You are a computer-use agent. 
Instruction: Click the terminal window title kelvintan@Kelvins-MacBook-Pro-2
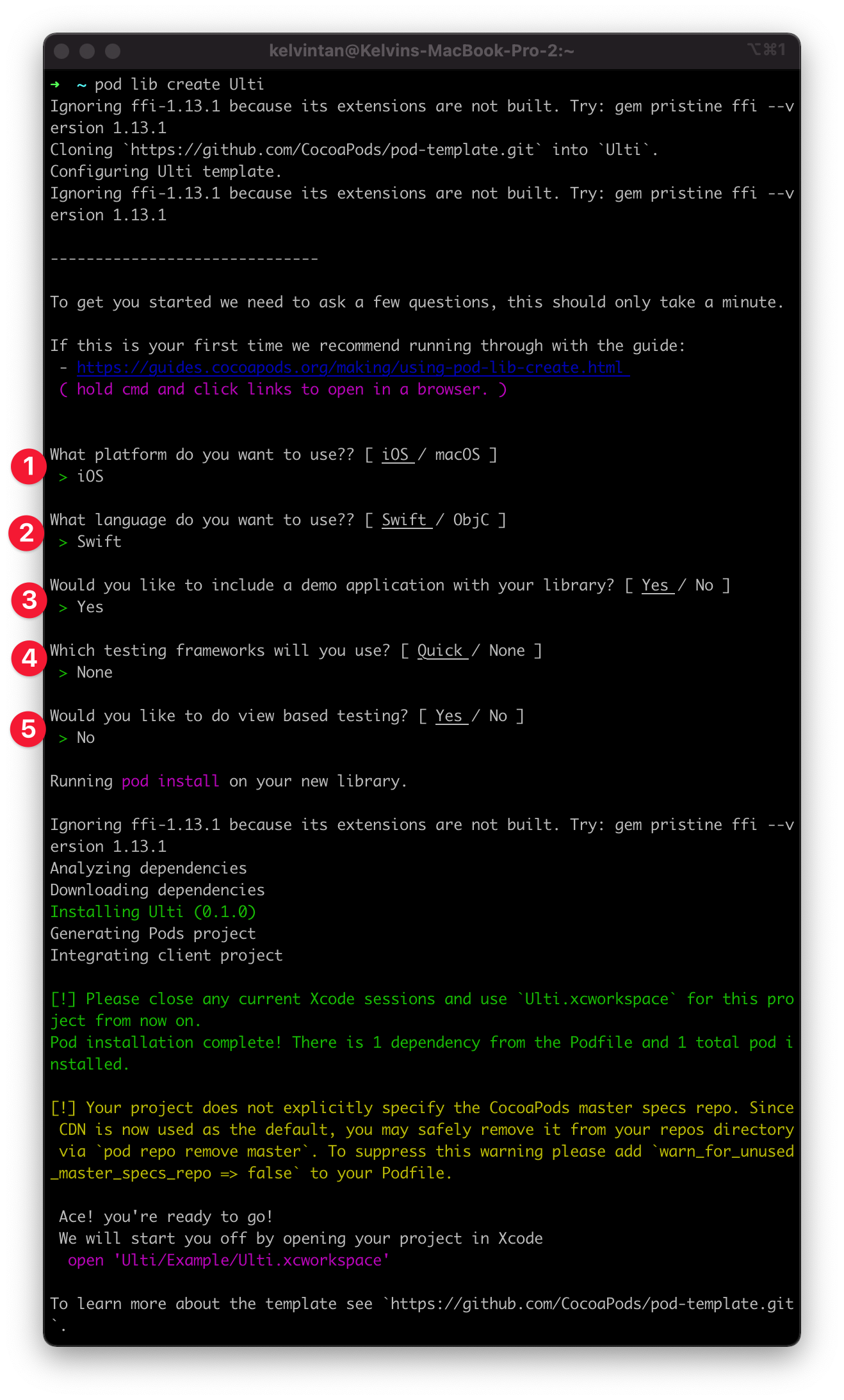(x=421, y=51)
